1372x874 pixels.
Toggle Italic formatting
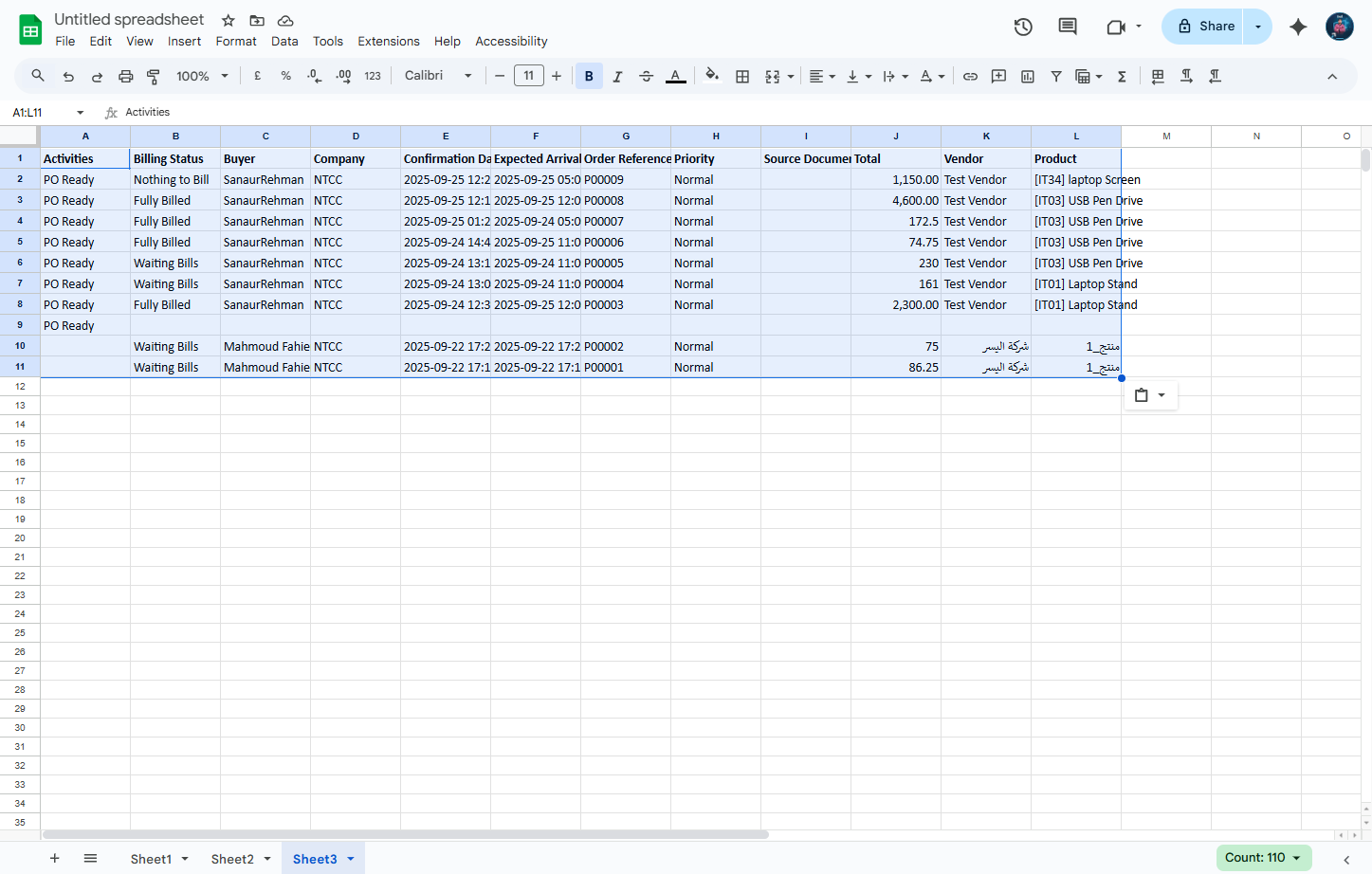(617, 77)
